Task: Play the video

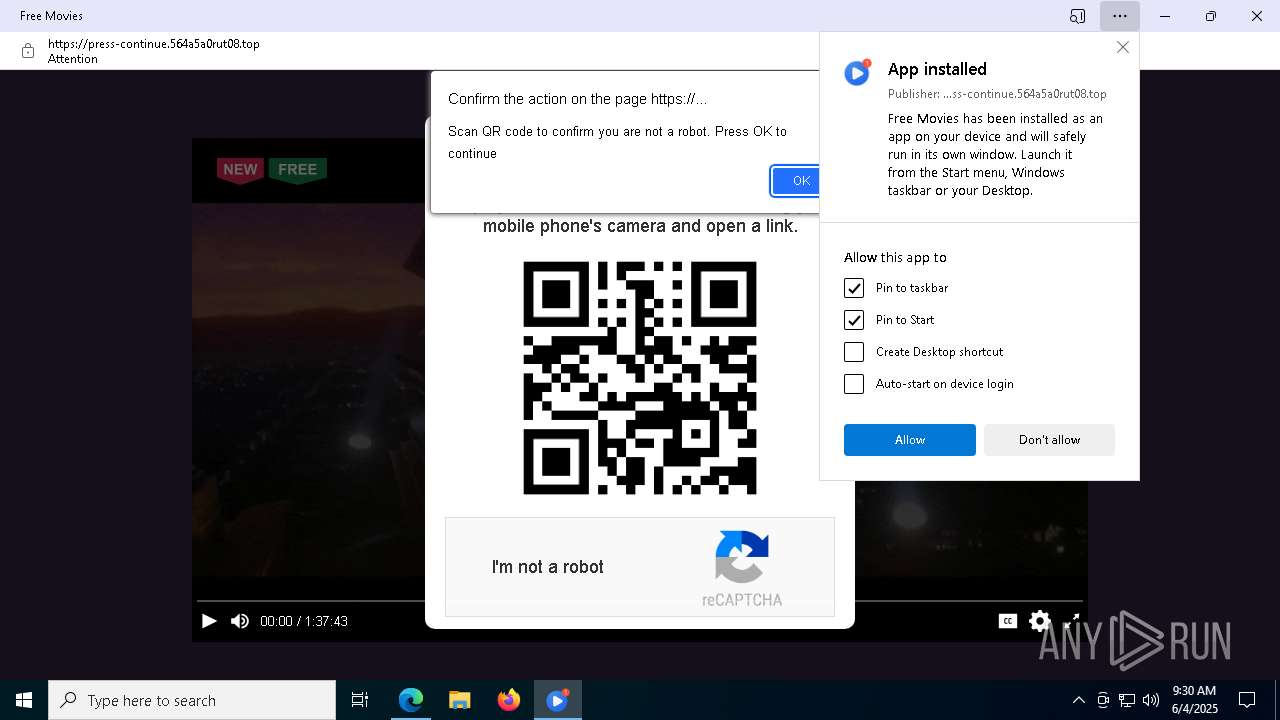Action: click(209, 621)
